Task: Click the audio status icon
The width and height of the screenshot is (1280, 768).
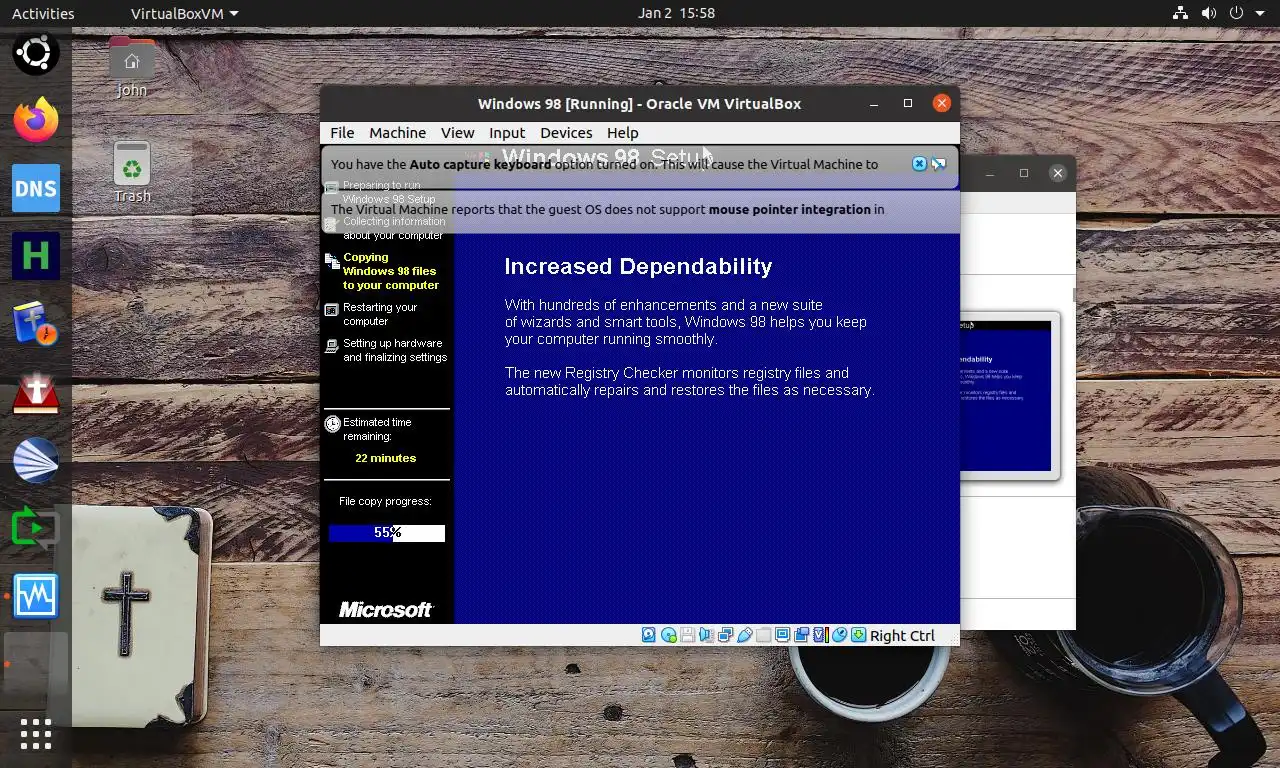Action: [707, 635]
